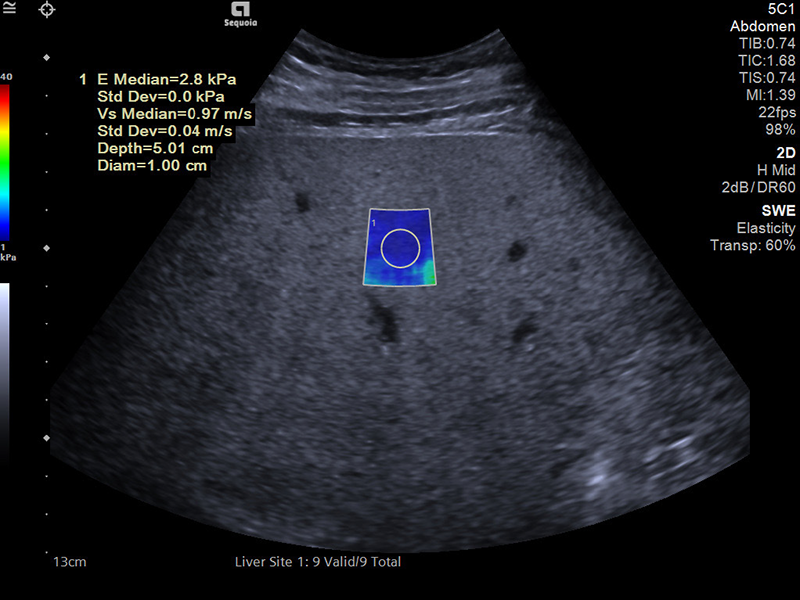Click the lowest diamond depth marker
The height and width of the screenshot is (600, 800).
point(47,438)
